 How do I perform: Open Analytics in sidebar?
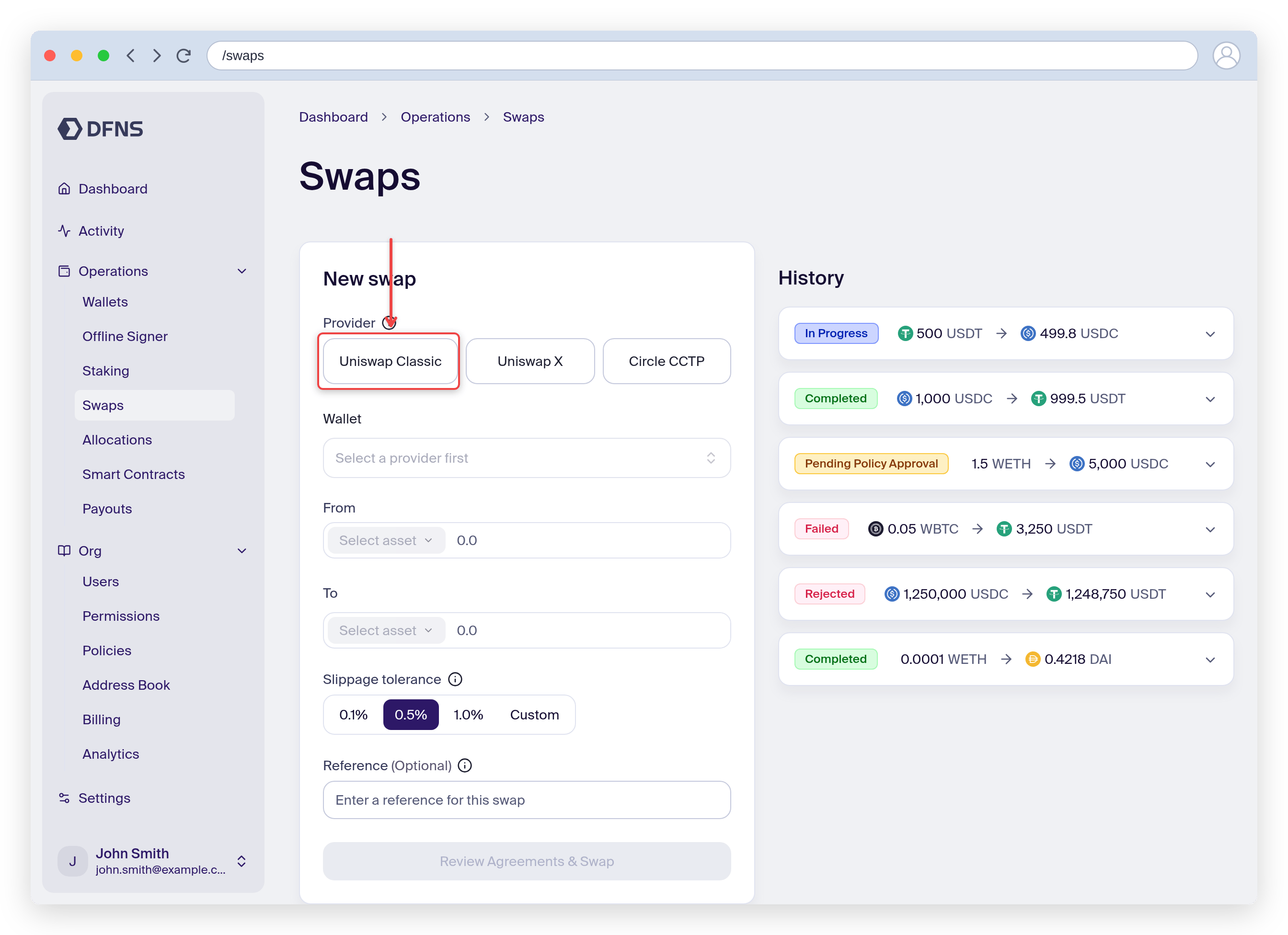pyautogui.click(x=111, y=754)
